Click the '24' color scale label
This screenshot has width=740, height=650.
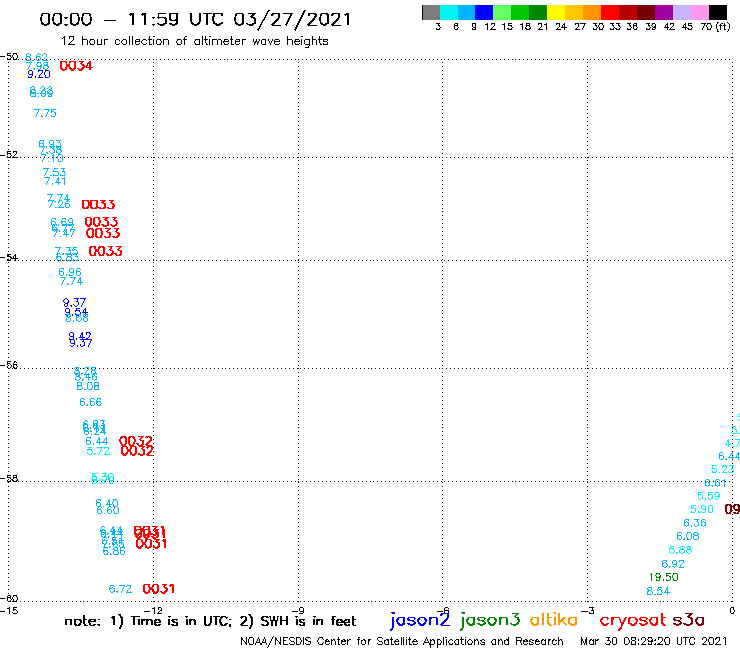pos(561,27)
